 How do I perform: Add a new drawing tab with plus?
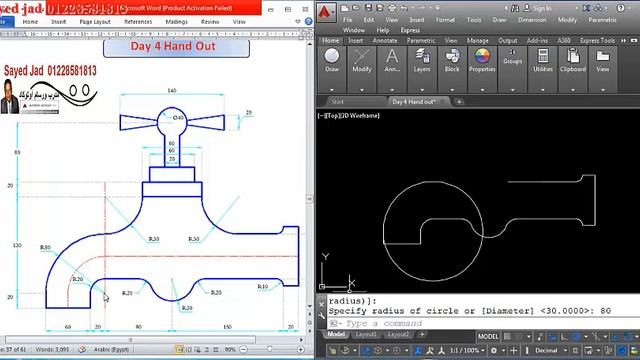(459, 102)
